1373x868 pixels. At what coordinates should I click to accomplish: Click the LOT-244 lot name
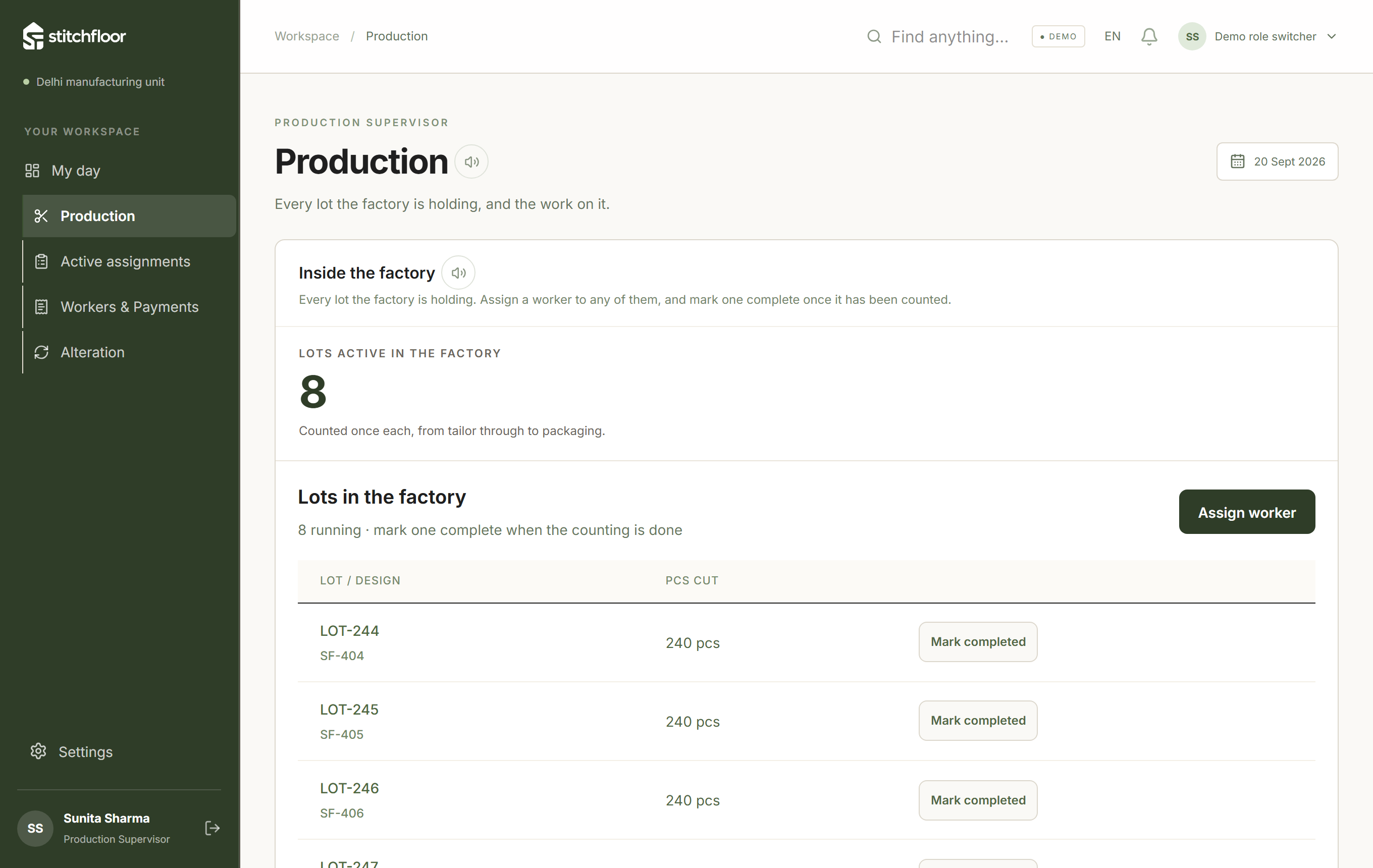349,631
